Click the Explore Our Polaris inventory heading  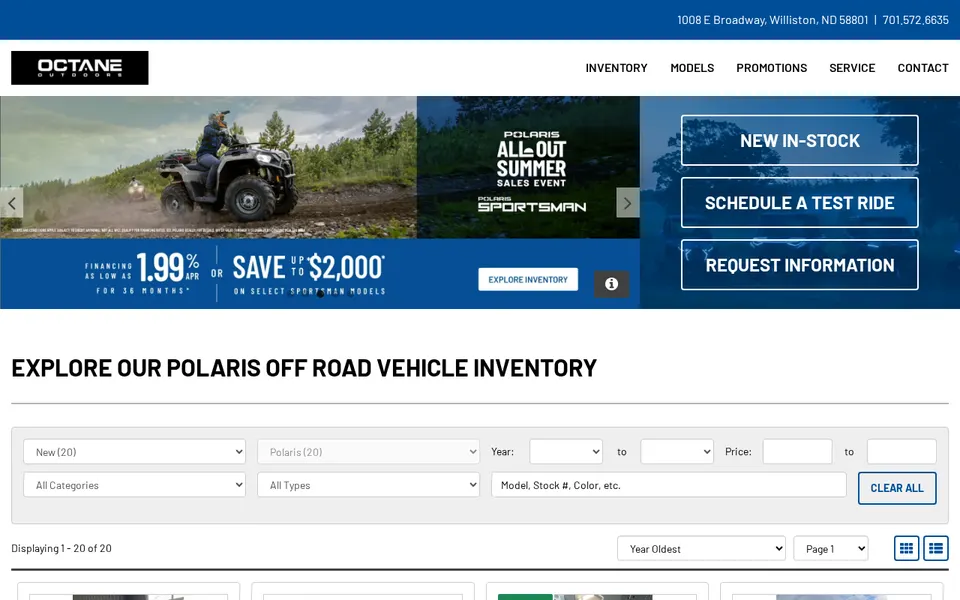[304, 368]
